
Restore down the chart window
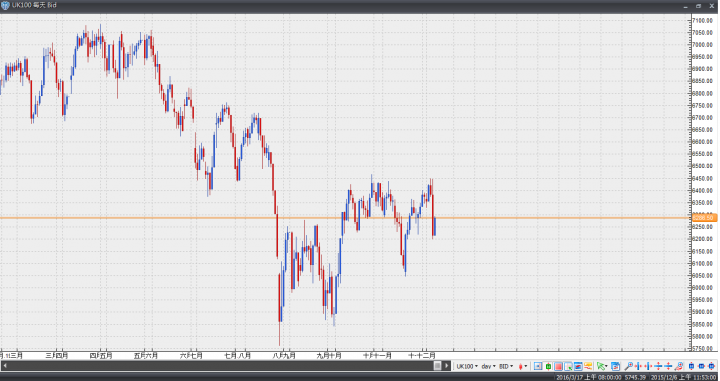698,6
